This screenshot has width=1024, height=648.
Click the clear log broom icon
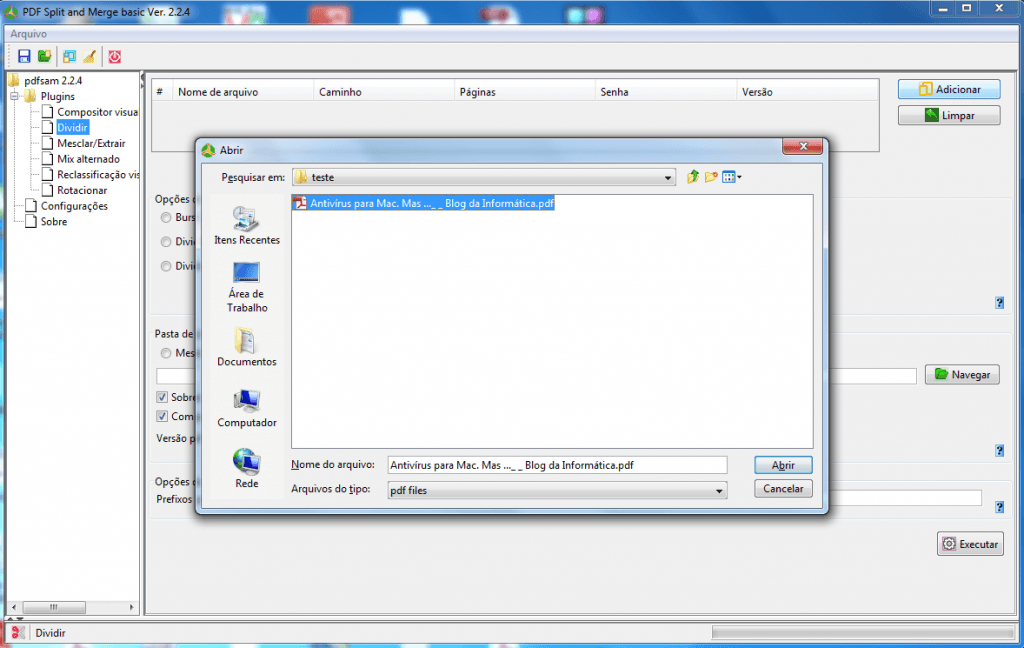tap(89, 56)
